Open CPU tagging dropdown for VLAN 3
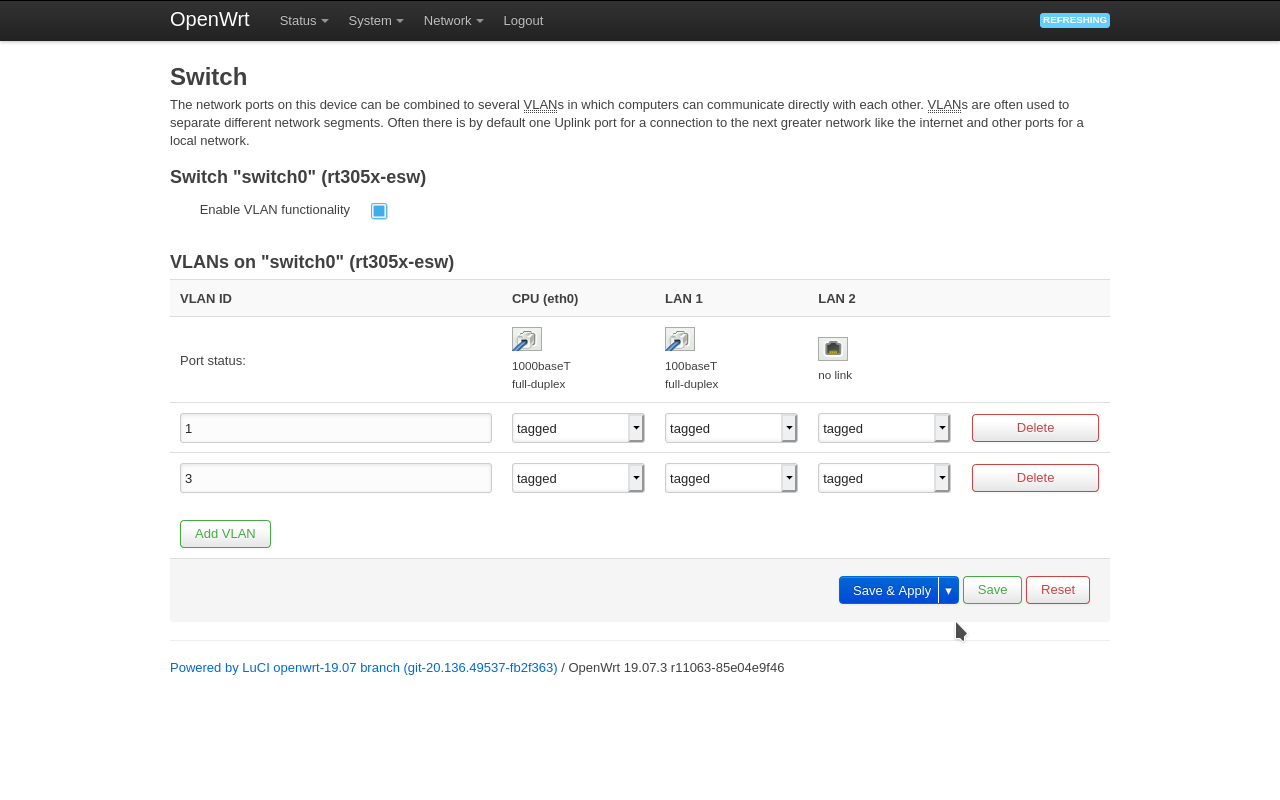 [578, 478]
